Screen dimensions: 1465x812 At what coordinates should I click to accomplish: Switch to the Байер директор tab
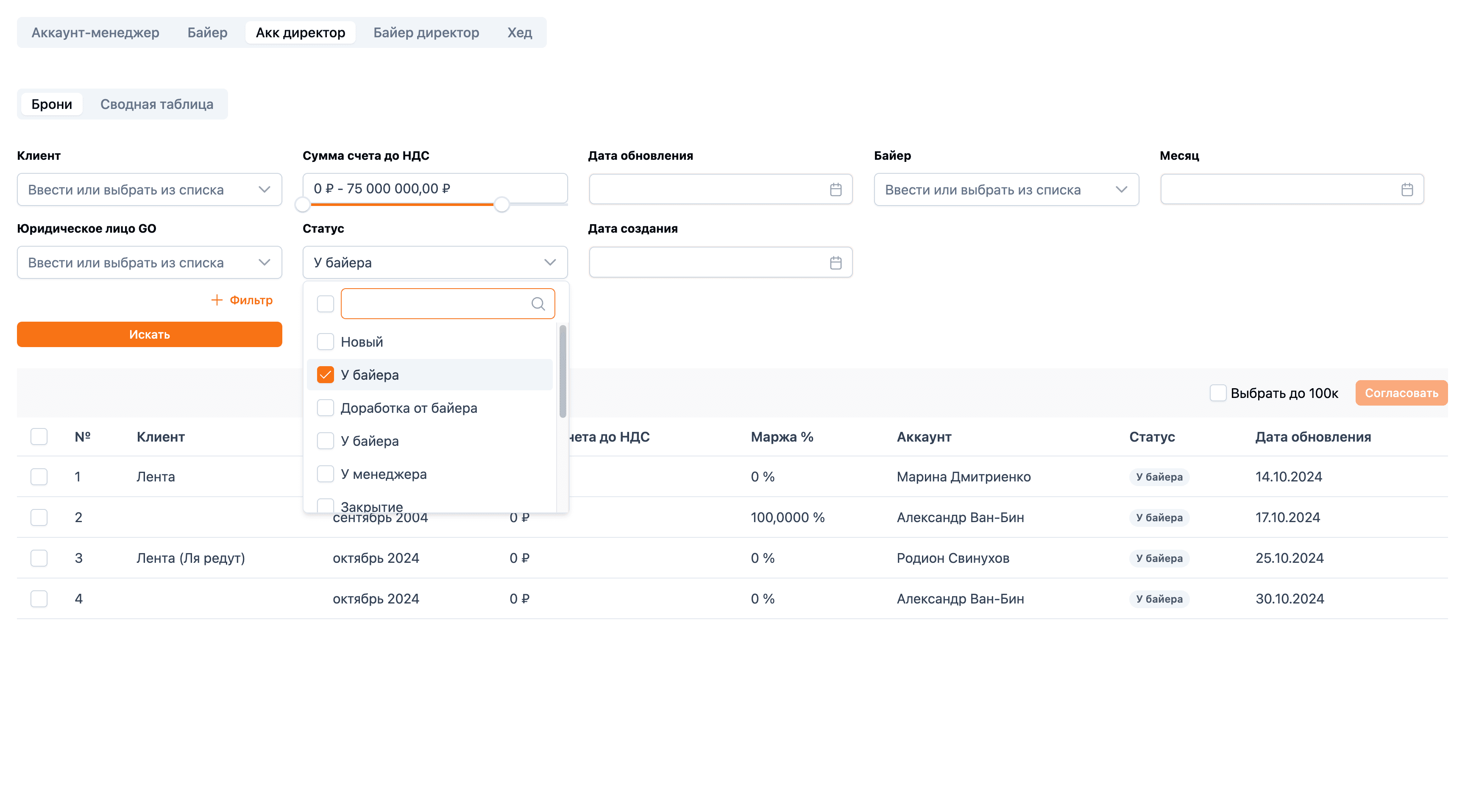tap(426, 32)
